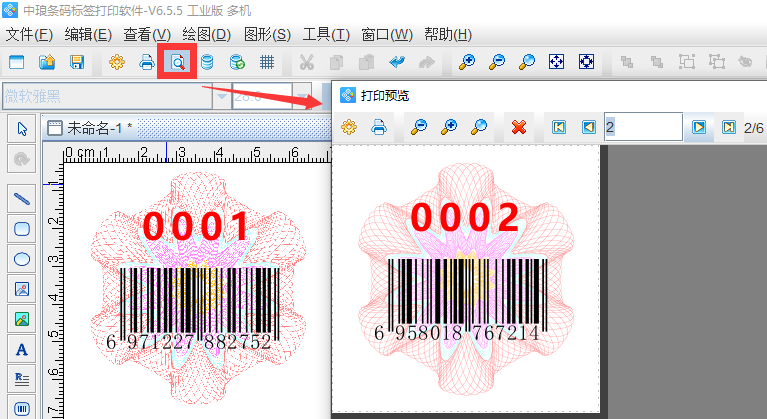
Task: Fit canvas to window arrows icon
Action: point(557,62)
